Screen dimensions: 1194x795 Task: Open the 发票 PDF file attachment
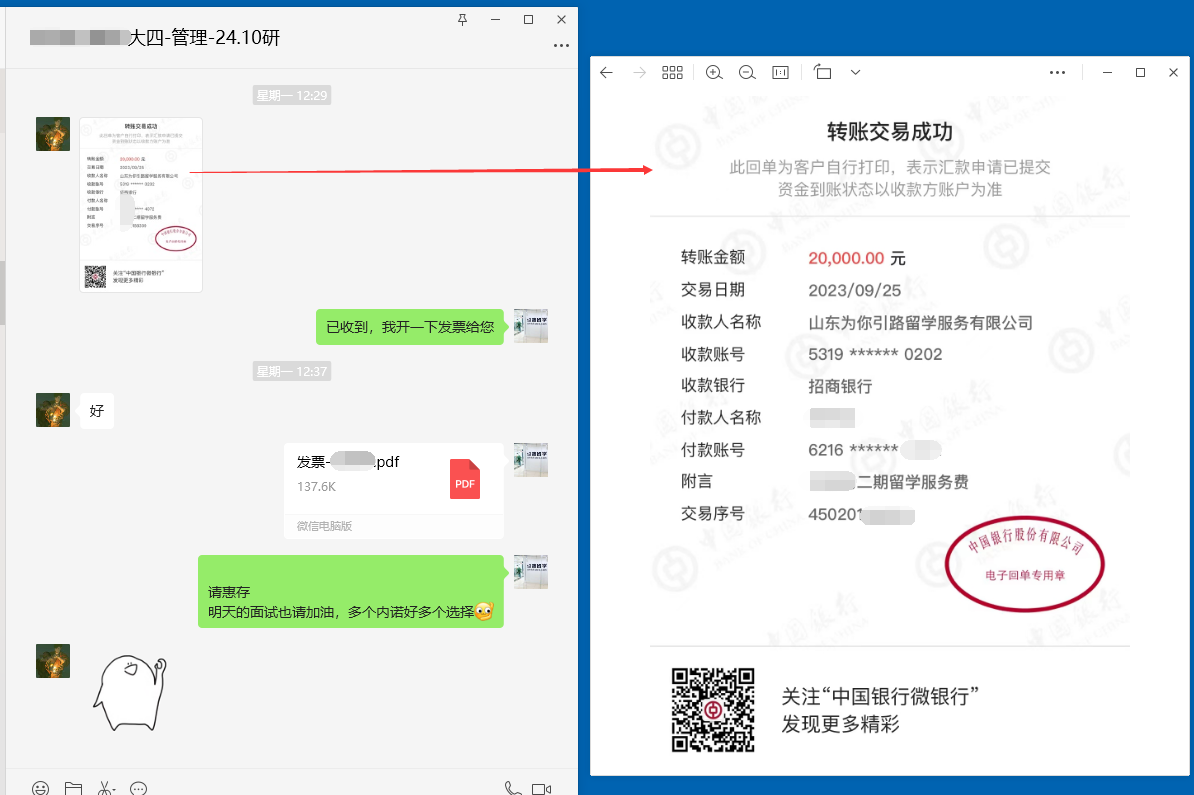[x=394, y=490]
